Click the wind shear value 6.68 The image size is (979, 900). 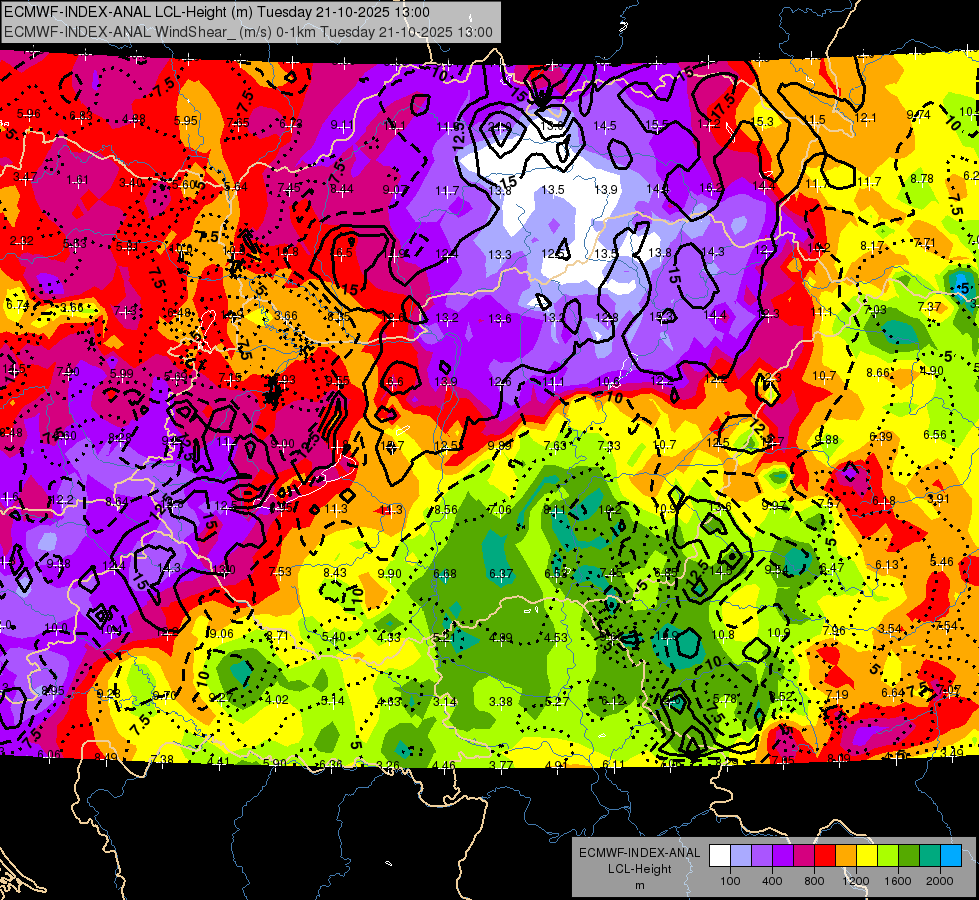coord(445,573)
